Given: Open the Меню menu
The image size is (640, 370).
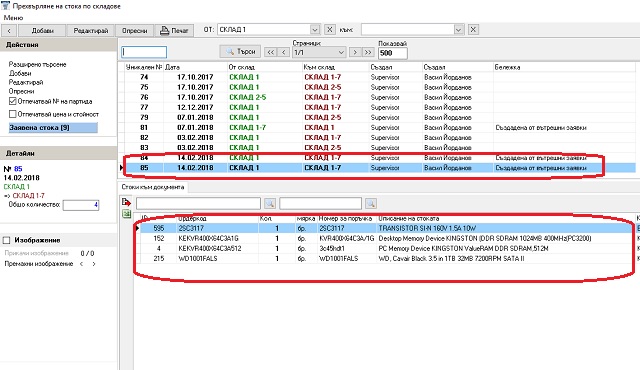Looking at the screenshot, I should tap(13, 18).
